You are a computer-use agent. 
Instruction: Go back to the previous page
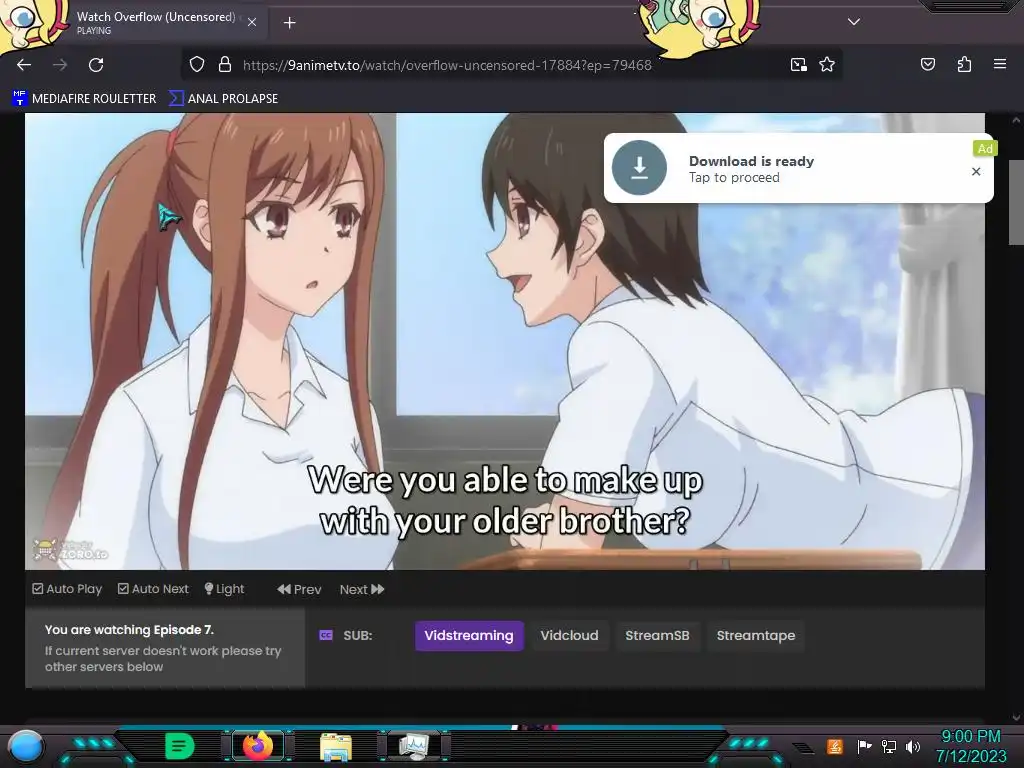coord(24,65)
